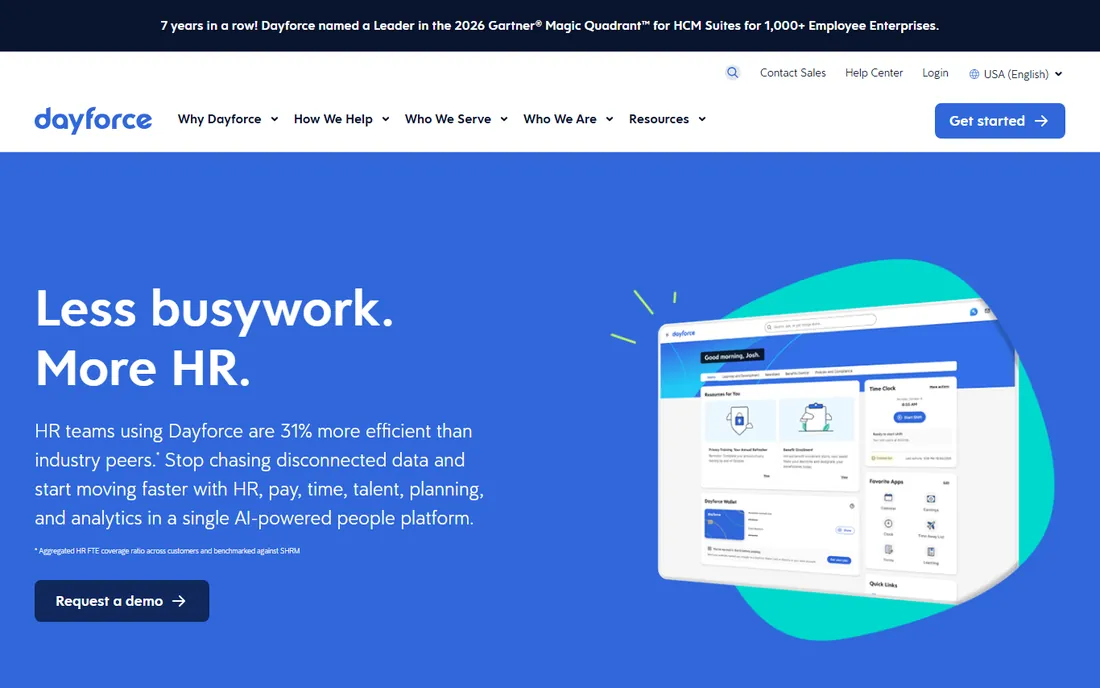Open the Why Dayforce menu

(x=219, y=119)
